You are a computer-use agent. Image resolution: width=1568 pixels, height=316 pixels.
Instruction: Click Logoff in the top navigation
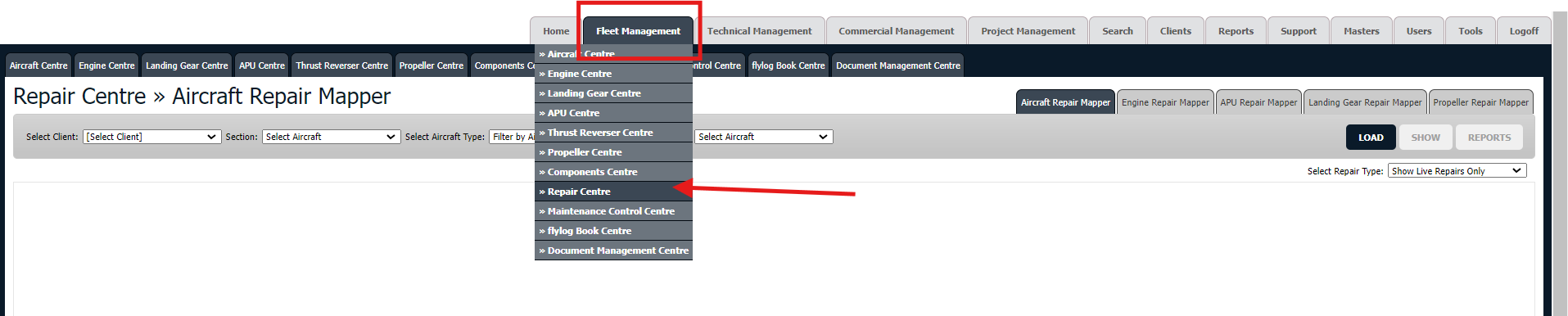pos(1524,31)
